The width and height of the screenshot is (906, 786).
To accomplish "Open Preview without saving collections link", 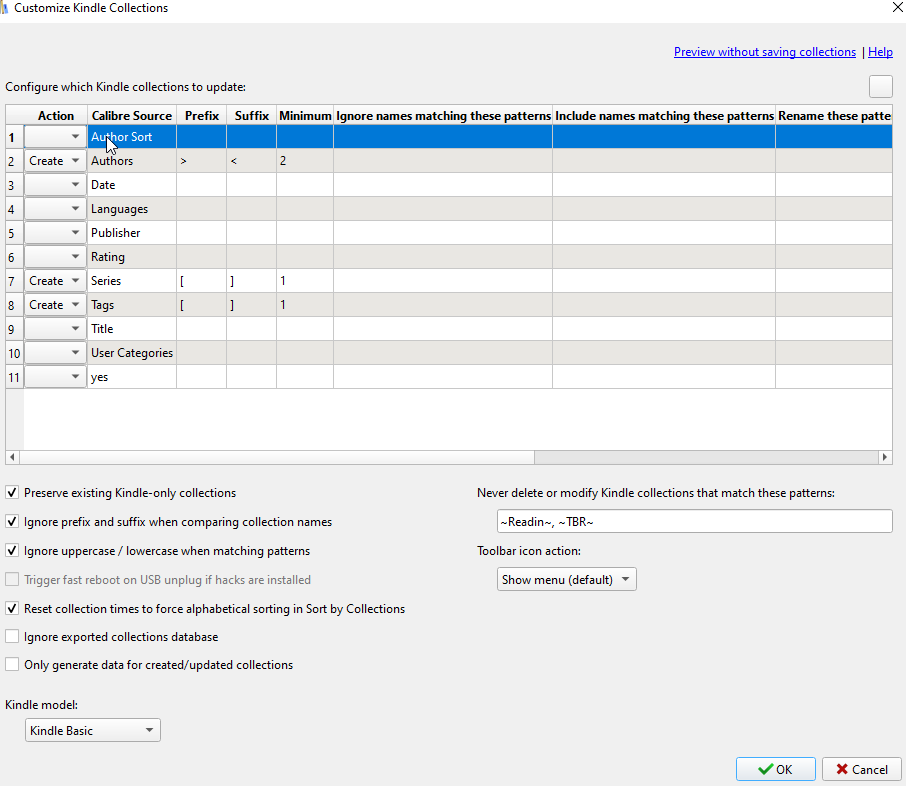I will pyautogui.click(x=764, y=52).
